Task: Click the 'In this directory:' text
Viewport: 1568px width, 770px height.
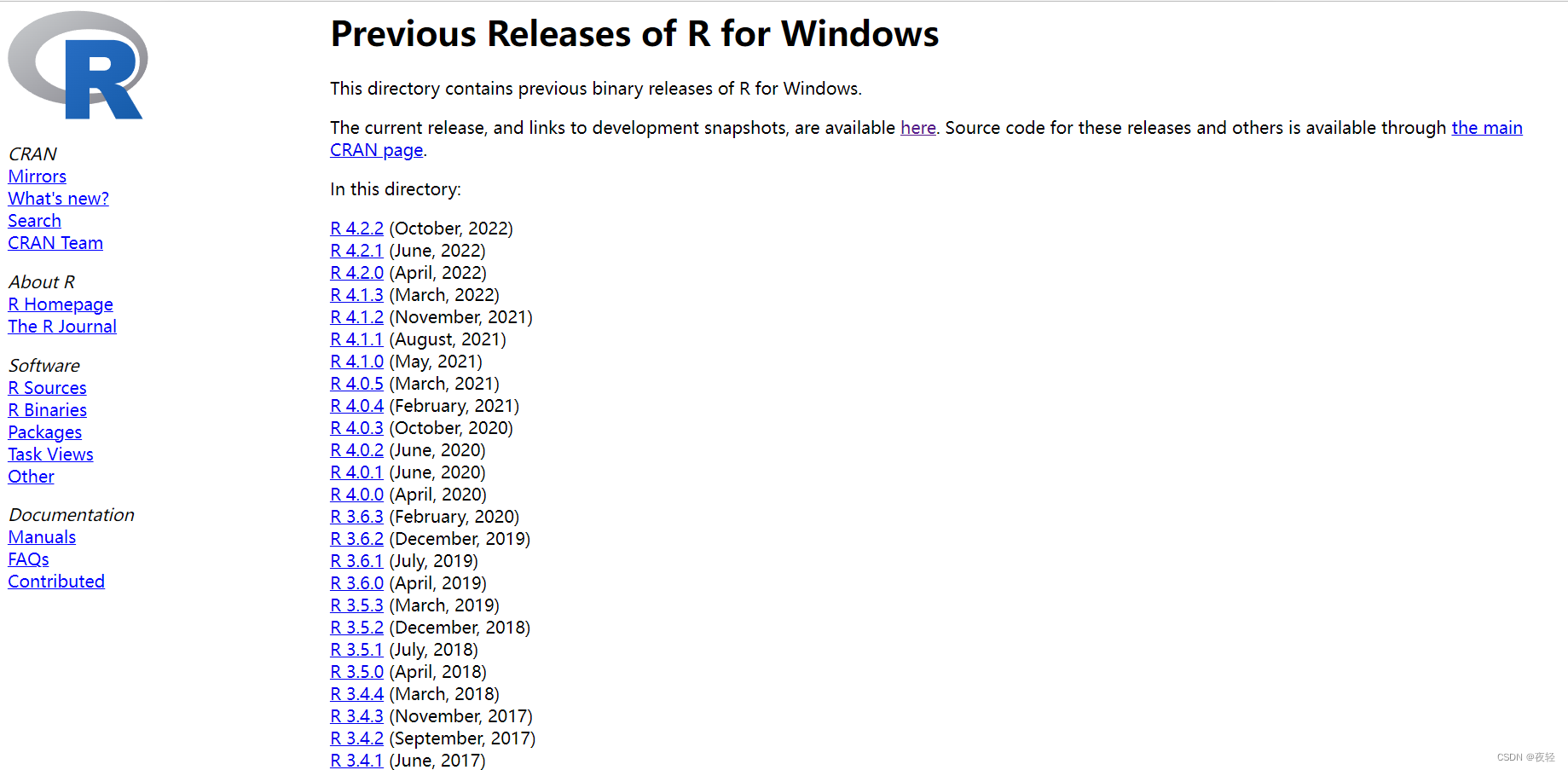Action: (x=396, y=189)
